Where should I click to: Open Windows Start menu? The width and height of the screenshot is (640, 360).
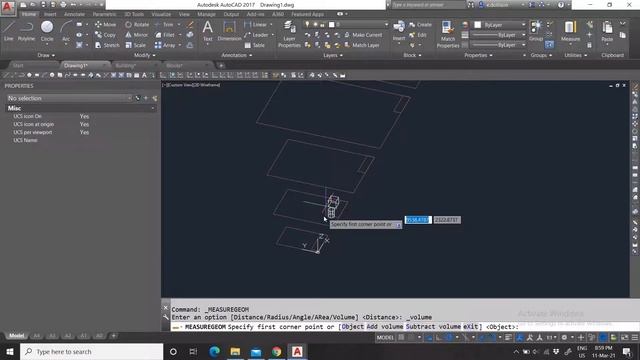tap(10, 351)
